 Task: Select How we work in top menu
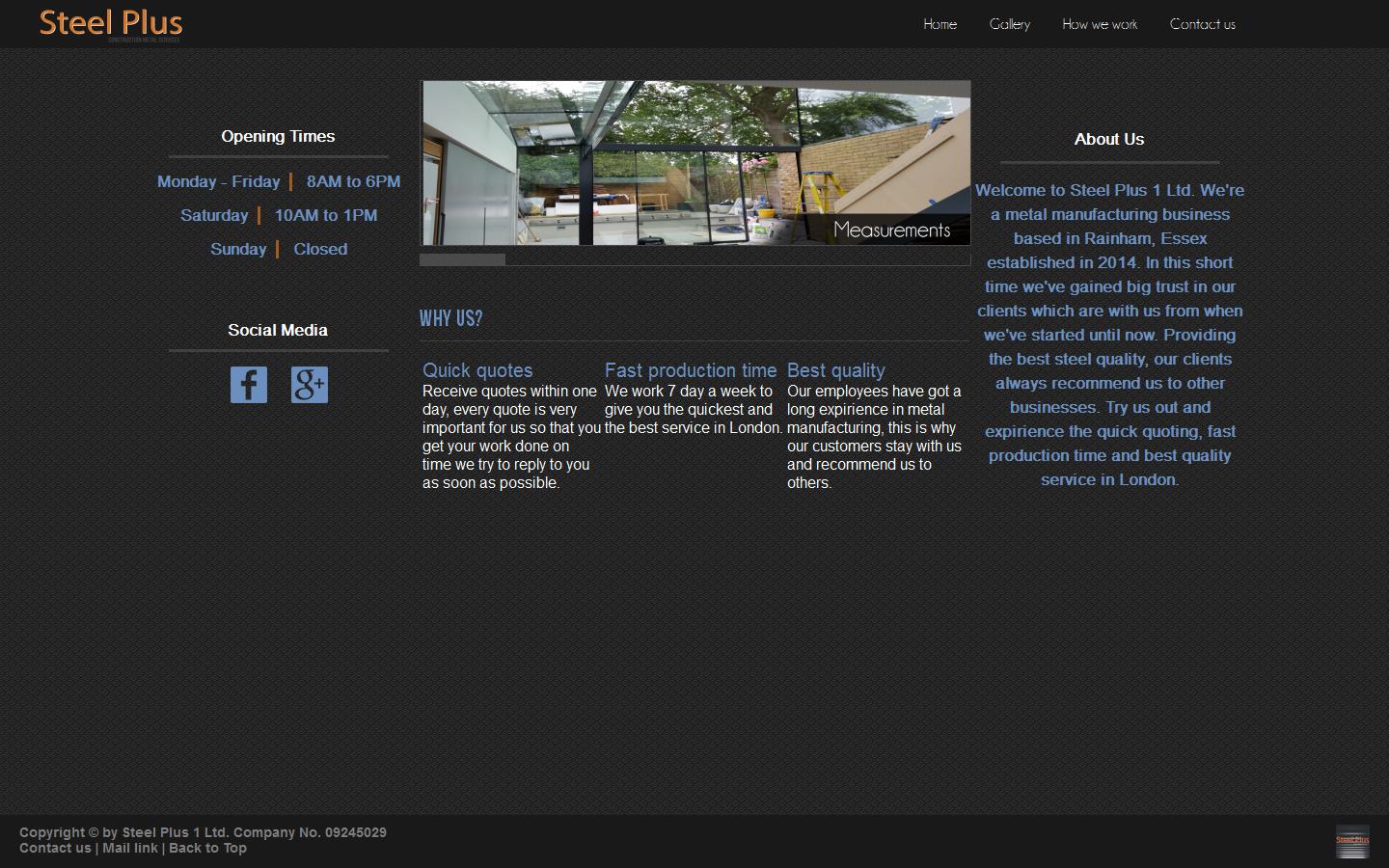(x=1100, y=24)
